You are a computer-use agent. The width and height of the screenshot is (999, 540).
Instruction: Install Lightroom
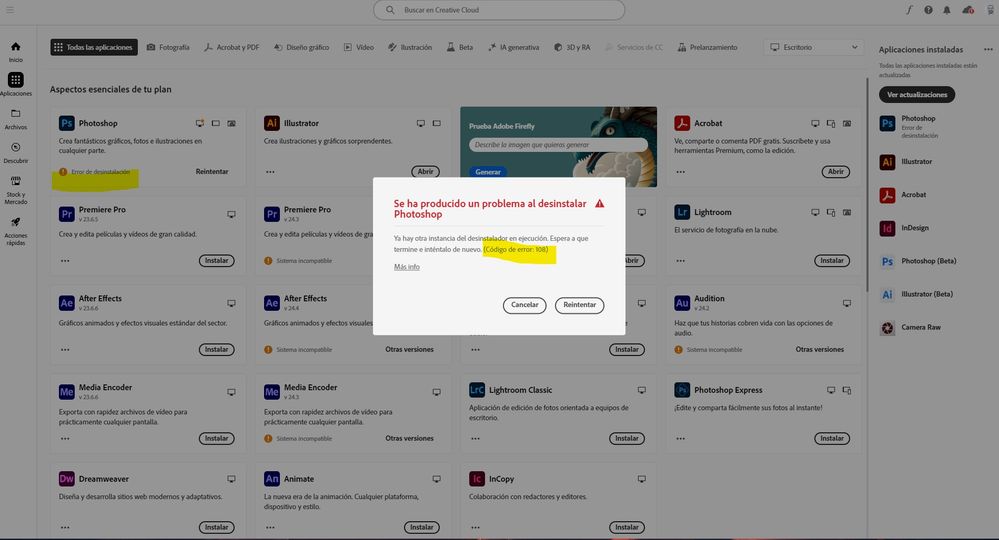(831, 260)
